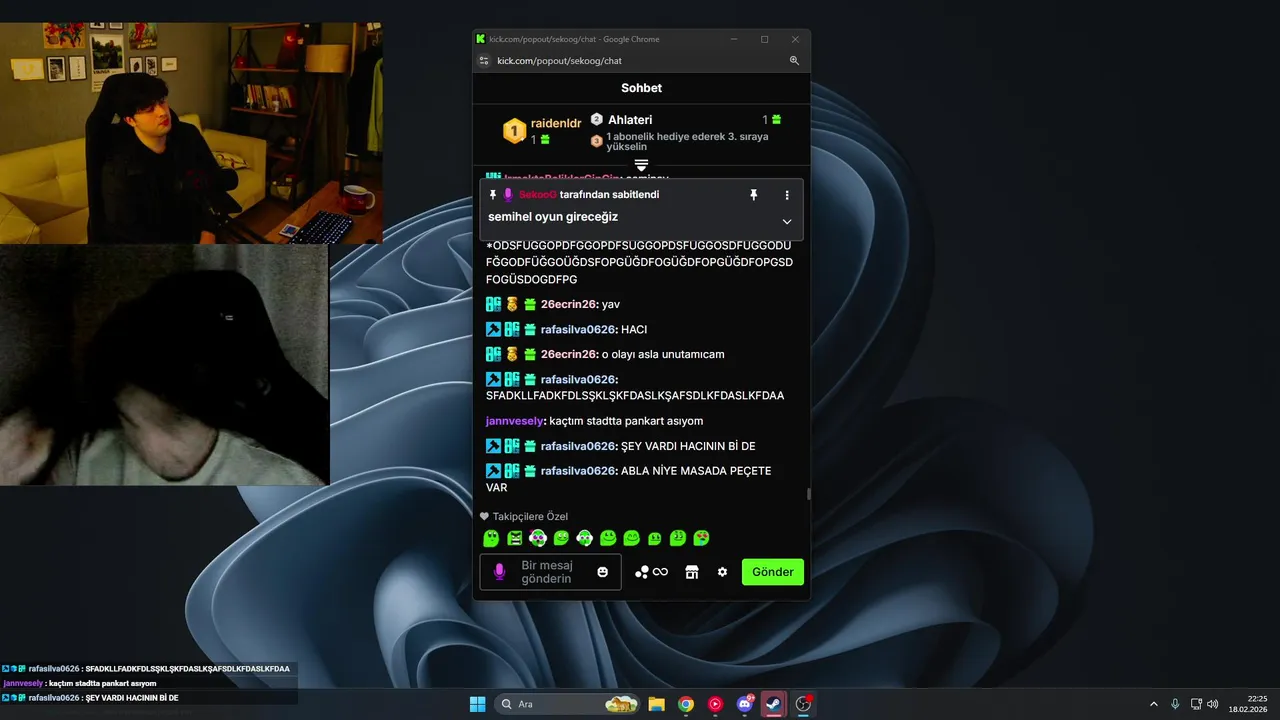Open OBS Studio from taskbar
The height and width of the screenshot is (720, 1280).
803,704
